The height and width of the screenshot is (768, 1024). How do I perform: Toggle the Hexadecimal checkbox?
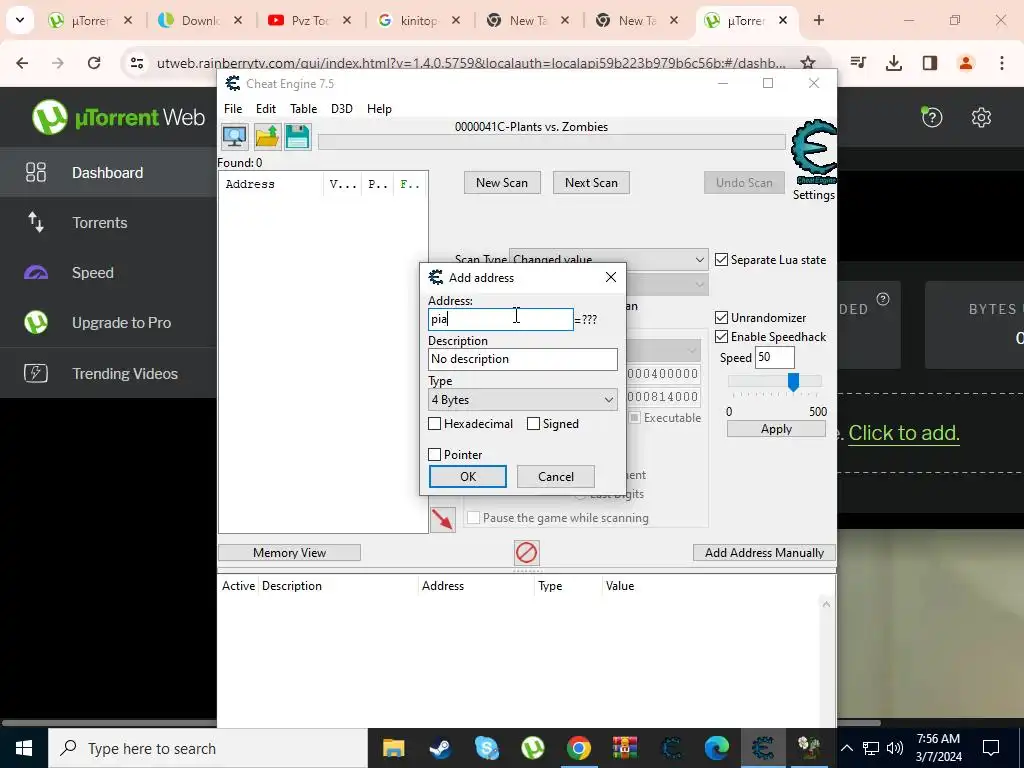click(x=434, y=424)
